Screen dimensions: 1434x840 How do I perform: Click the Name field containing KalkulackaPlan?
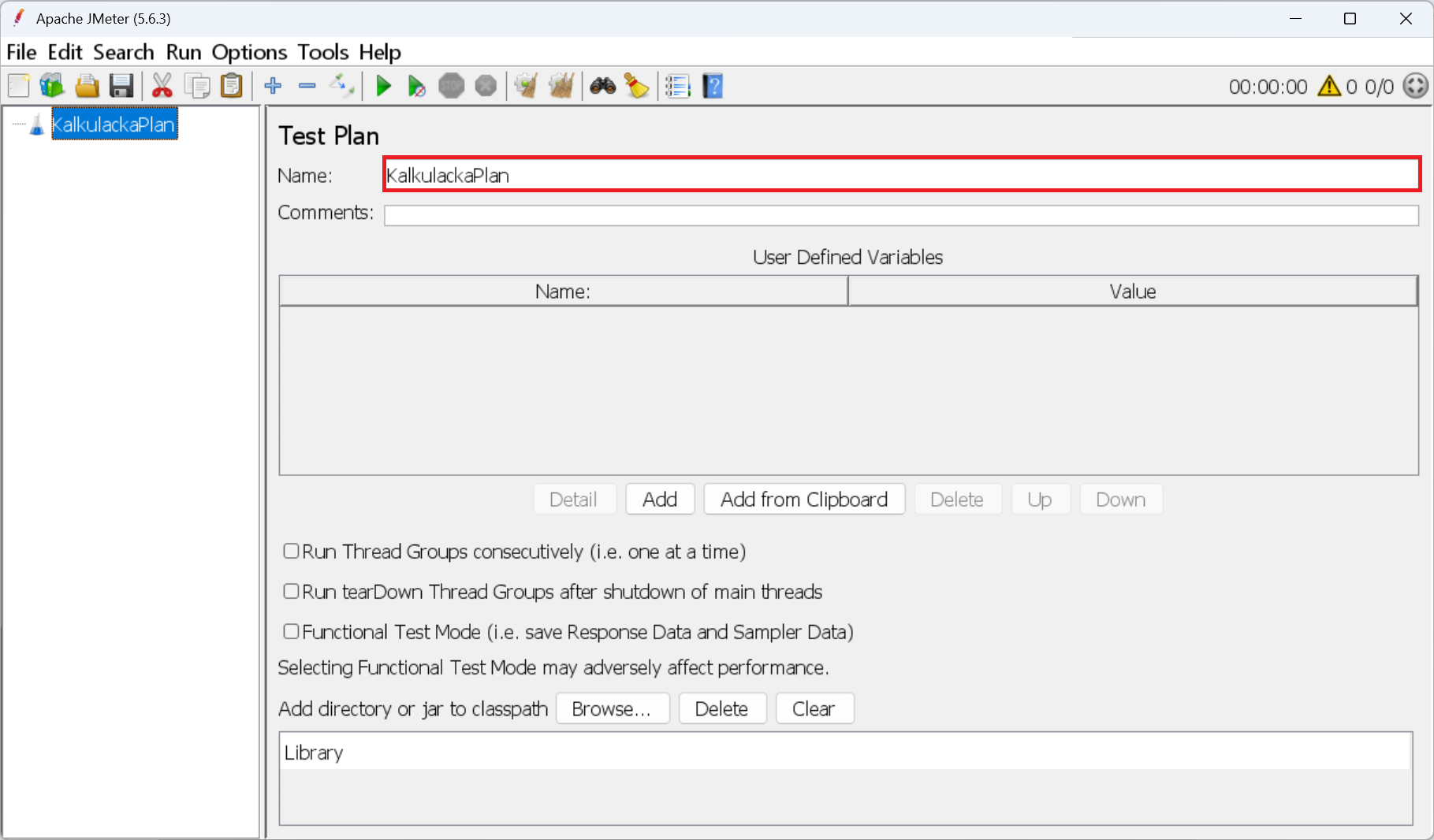point(902,174)
